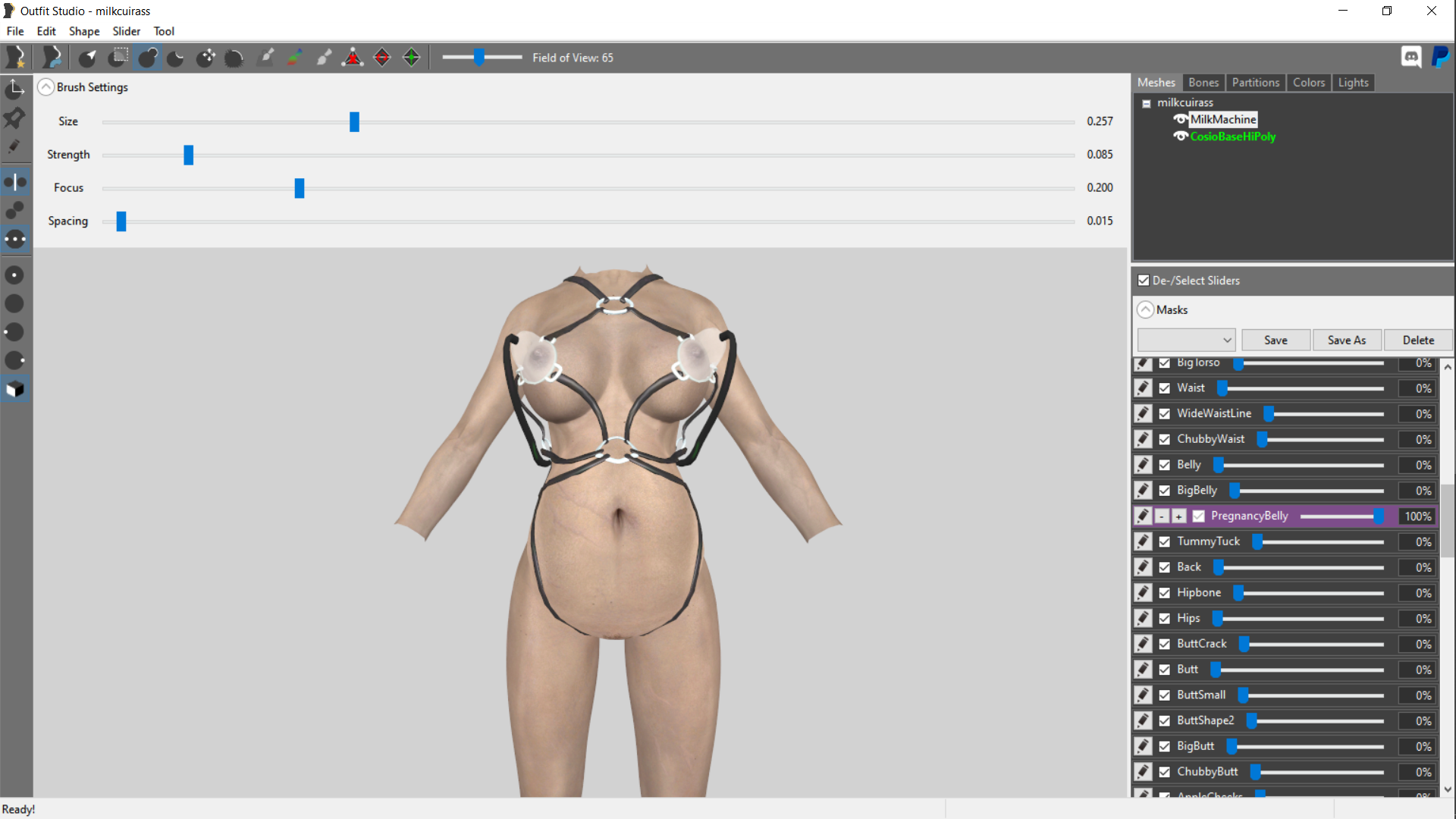Switch to the Bones tab
The height and width of the screenshot is (819, 1456).
tap(1203, 83)
